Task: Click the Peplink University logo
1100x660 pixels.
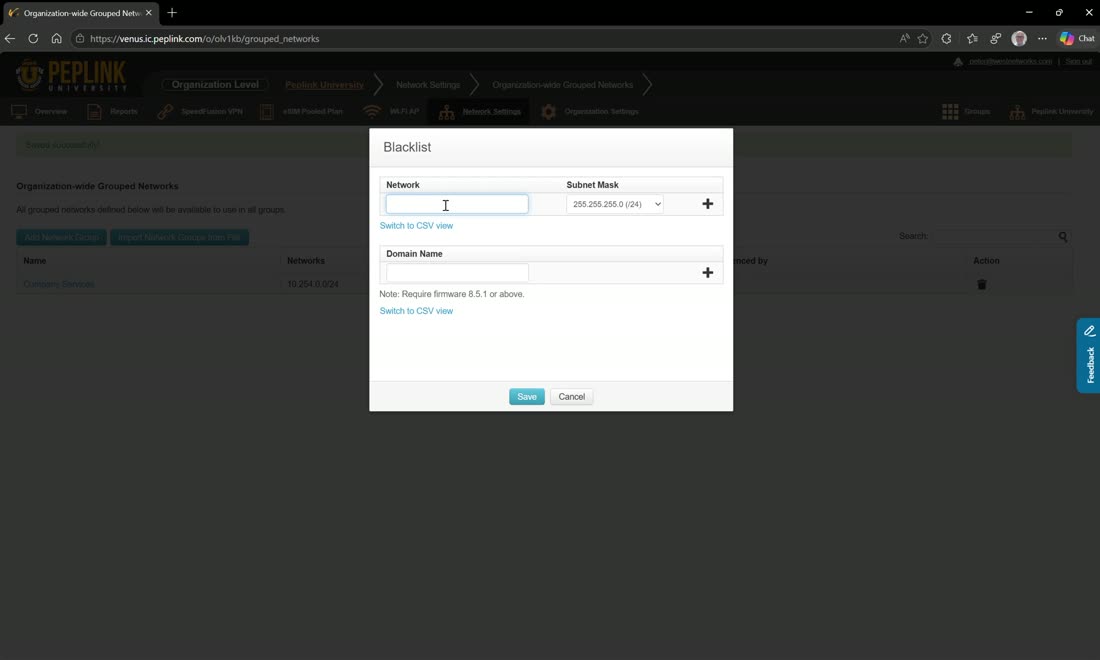Action: tap(71, 76)
